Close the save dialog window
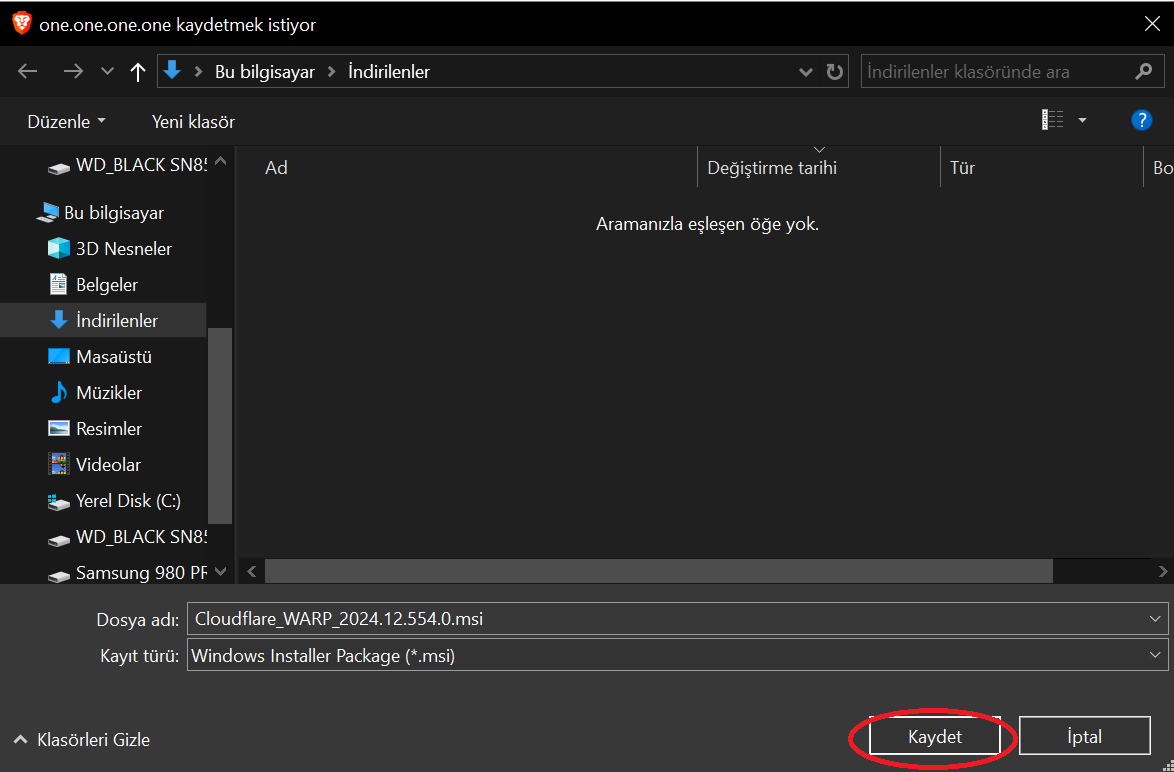This screenshot has height=772, width=1174. [x=1152, y=24]
